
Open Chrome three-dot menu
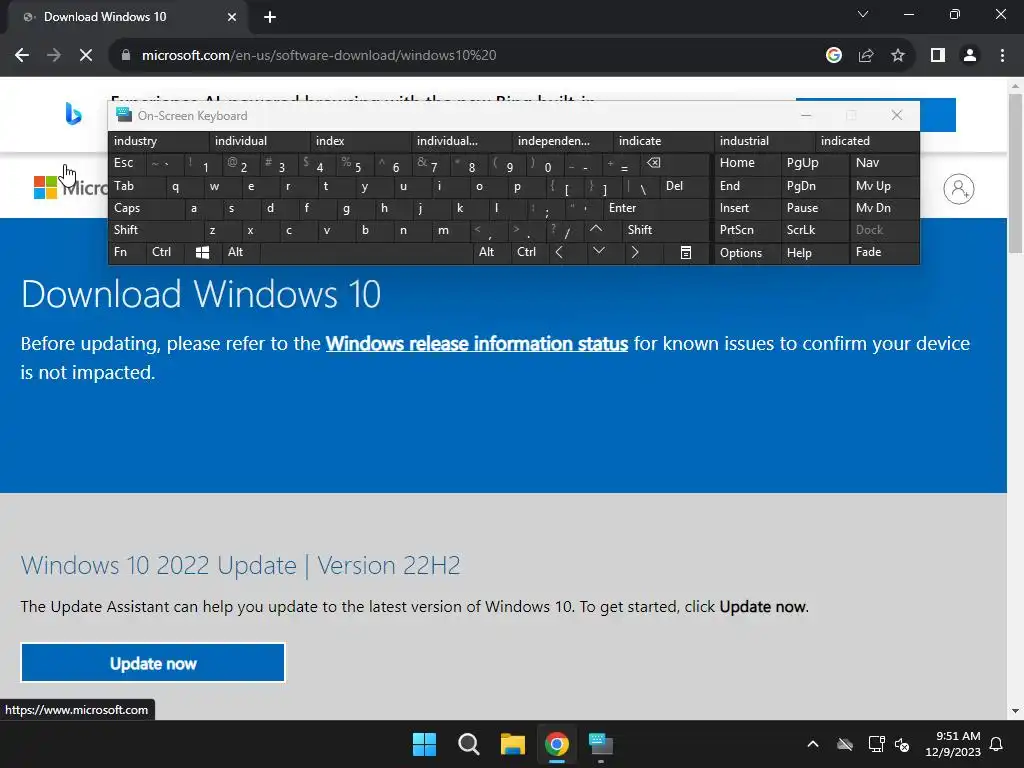[1002, 56]
